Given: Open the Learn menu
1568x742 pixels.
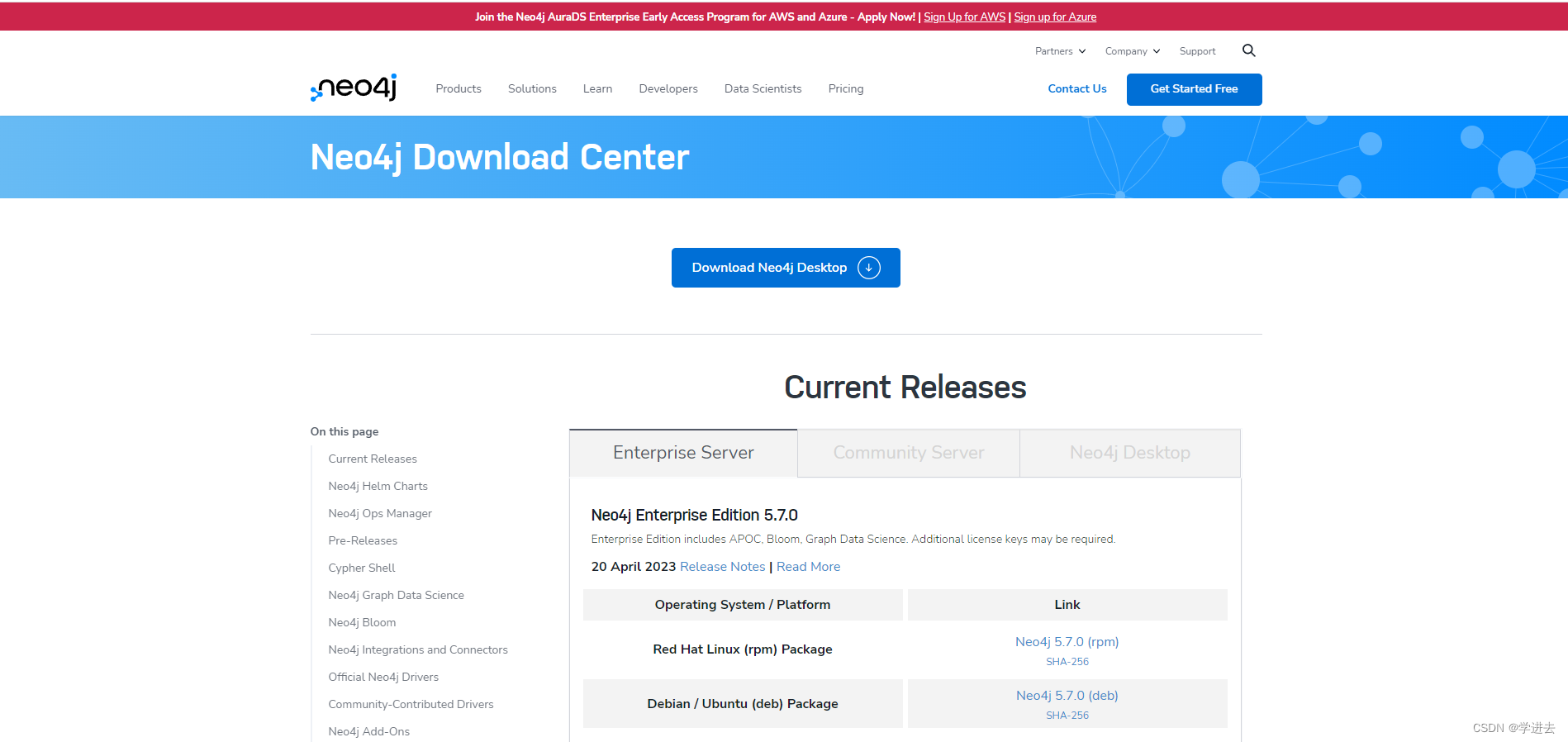Looking at the screenshot, I should pos(597,88).
